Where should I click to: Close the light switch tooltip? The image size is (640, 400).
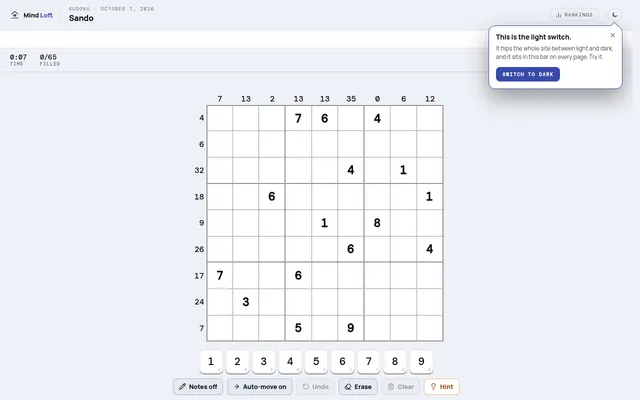[612, 35]
